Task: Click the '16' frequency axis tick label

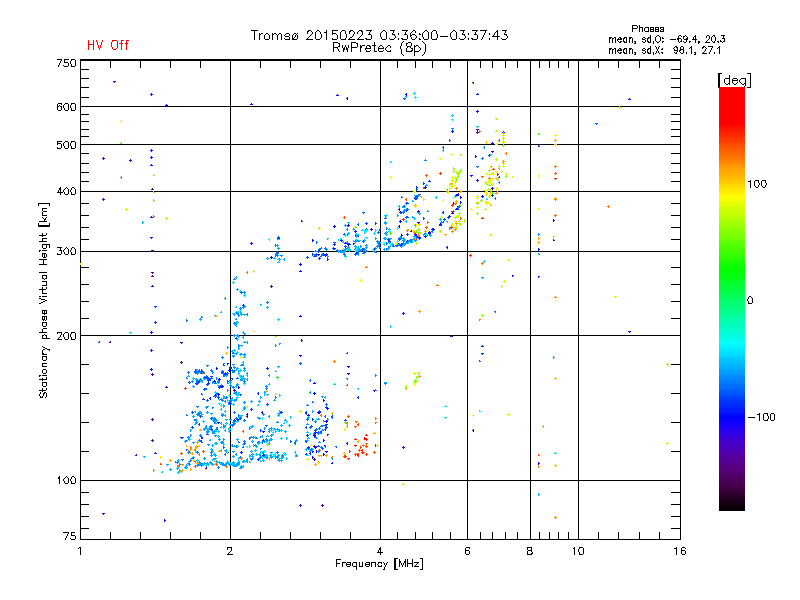Action: click(x=680, y=551)
